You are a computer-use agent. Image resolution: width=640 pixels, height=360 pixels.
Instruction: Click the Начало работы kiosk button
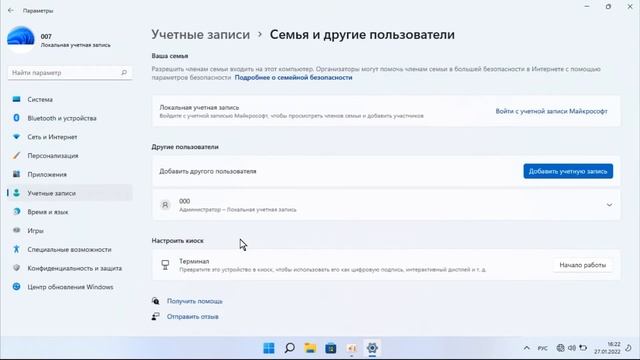click(582, 265)
